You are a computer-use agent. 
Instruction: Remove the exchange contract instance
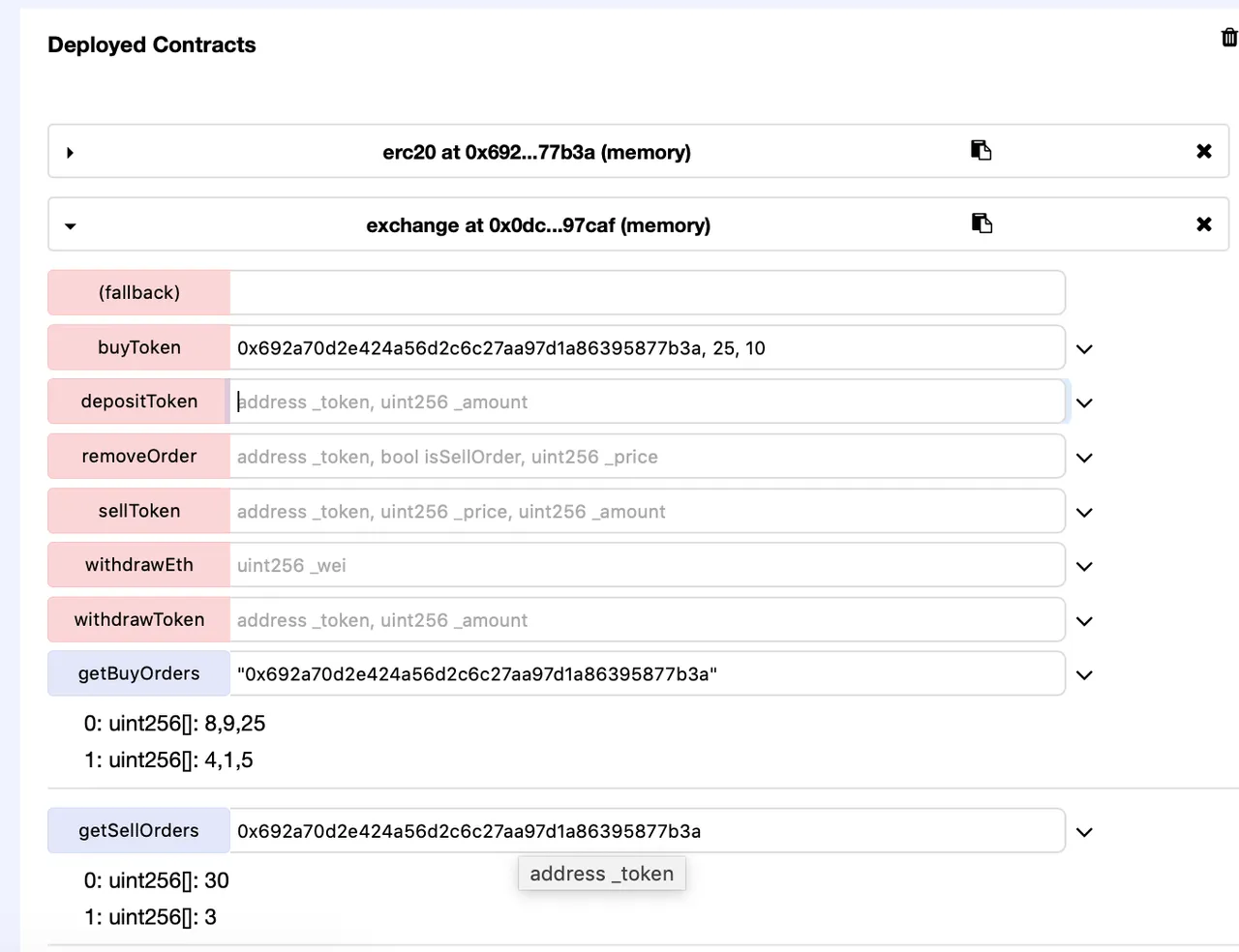[1204, 224]
